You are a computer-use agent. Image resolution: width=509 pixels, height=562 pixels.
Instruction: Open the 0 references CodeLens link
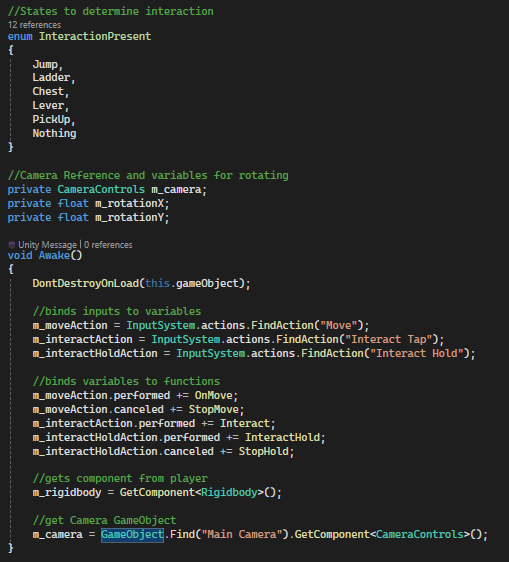pyautogui.click(x=108, y=245)
